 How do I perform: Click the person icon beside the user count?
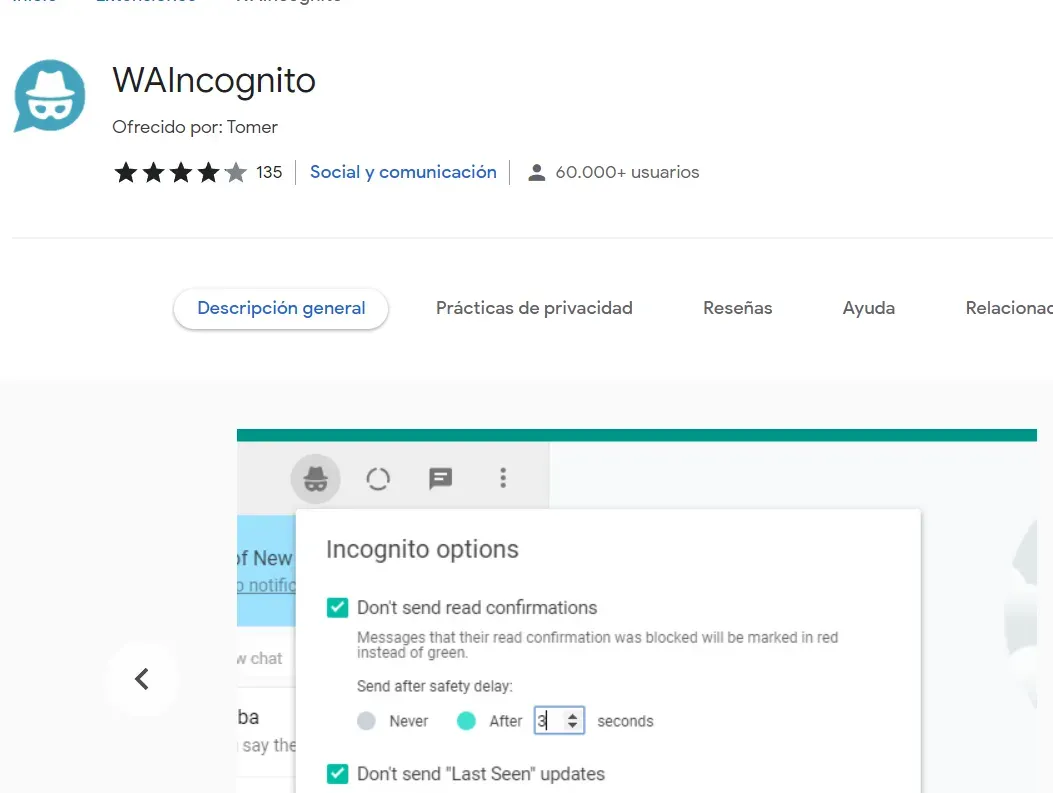pos(537,173)
